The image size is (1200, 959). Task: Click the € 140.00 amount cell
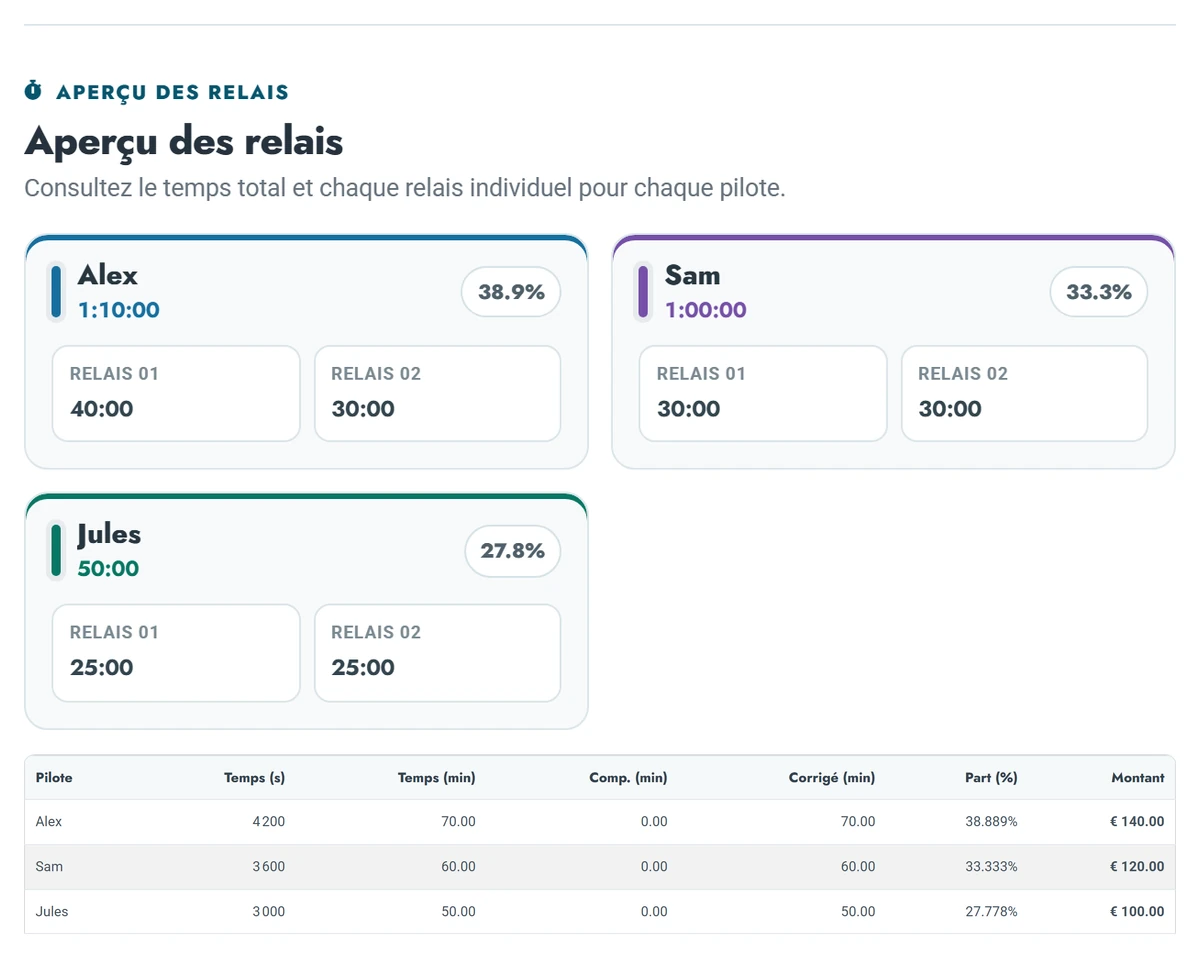1137,822
